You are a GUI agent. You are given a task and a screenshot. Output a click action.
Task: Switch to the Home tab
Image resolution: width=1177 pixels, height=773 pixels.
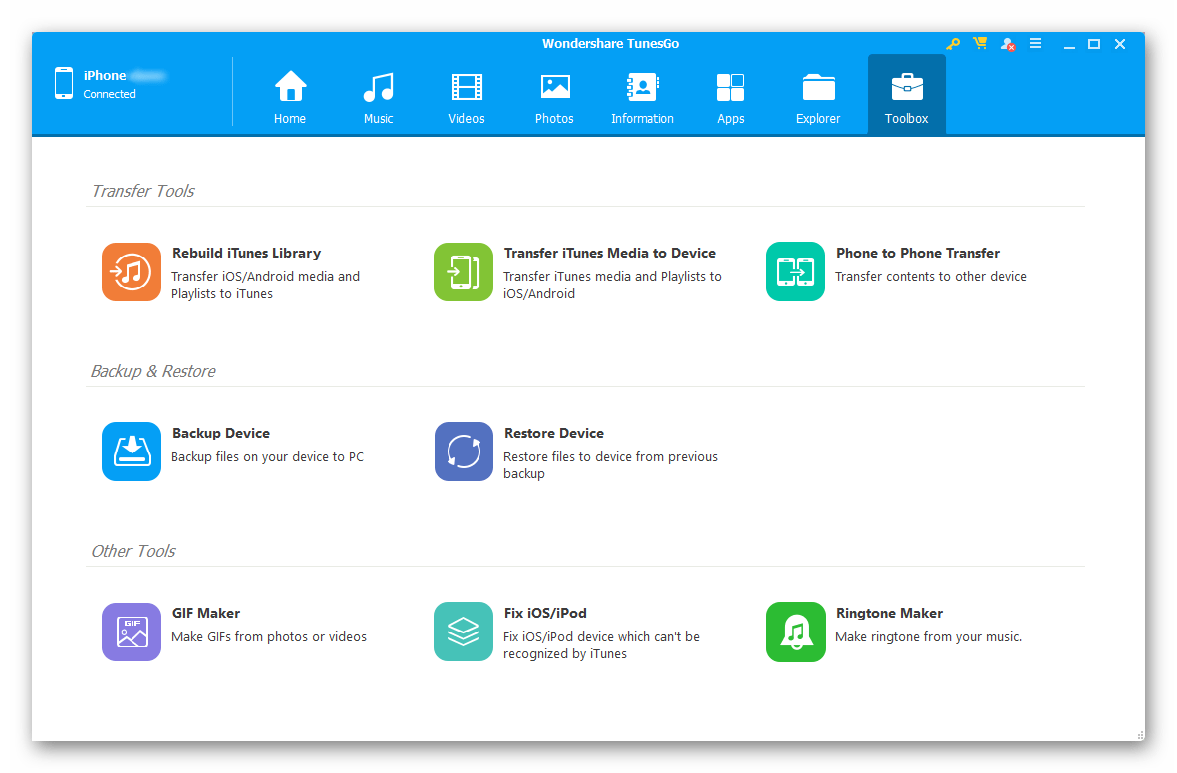[290, 97]
